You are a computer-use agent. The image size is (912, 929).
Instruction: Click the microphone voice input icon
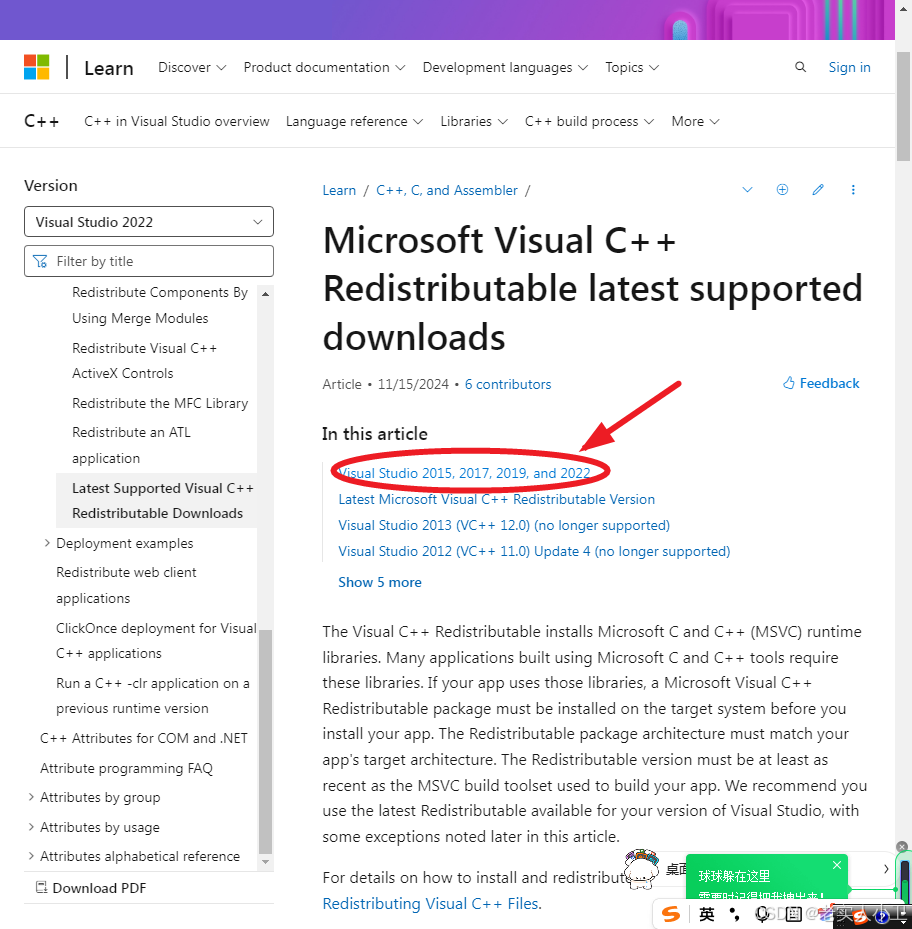tap(762, 914)
